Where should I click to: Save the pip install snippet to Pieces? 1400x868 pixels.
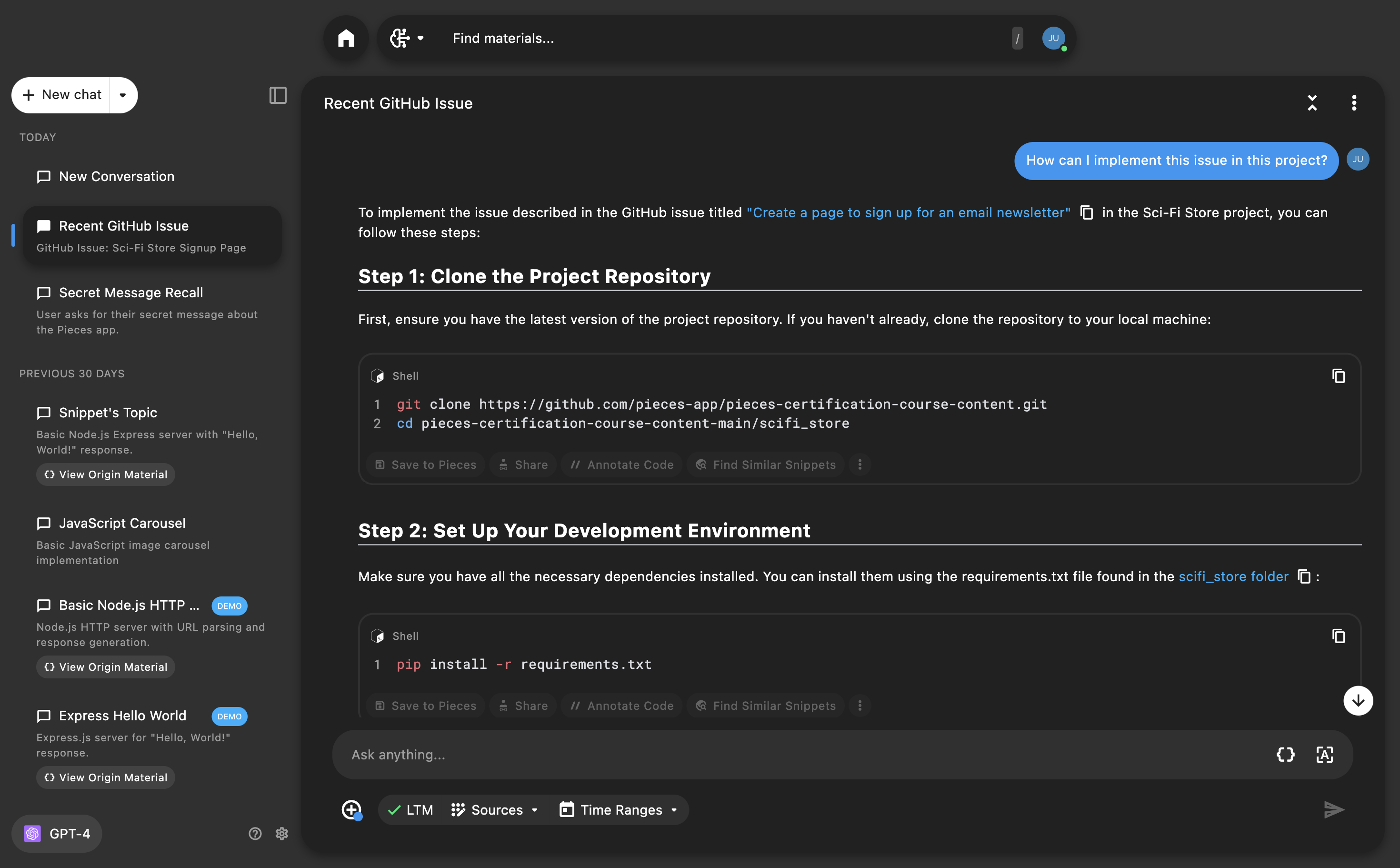426,706
